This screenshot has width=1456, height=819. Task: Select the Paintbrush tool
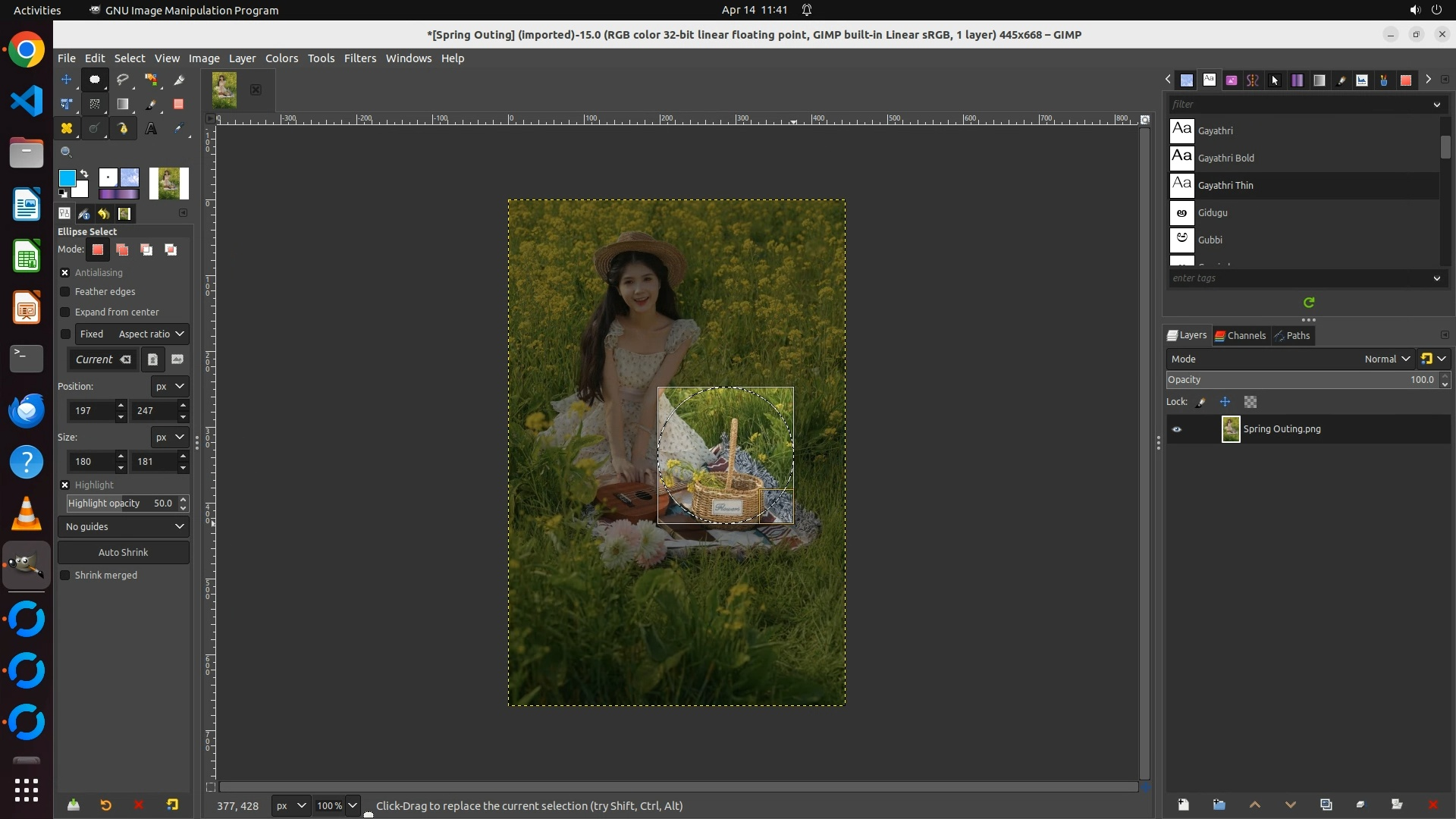(151, 105)
